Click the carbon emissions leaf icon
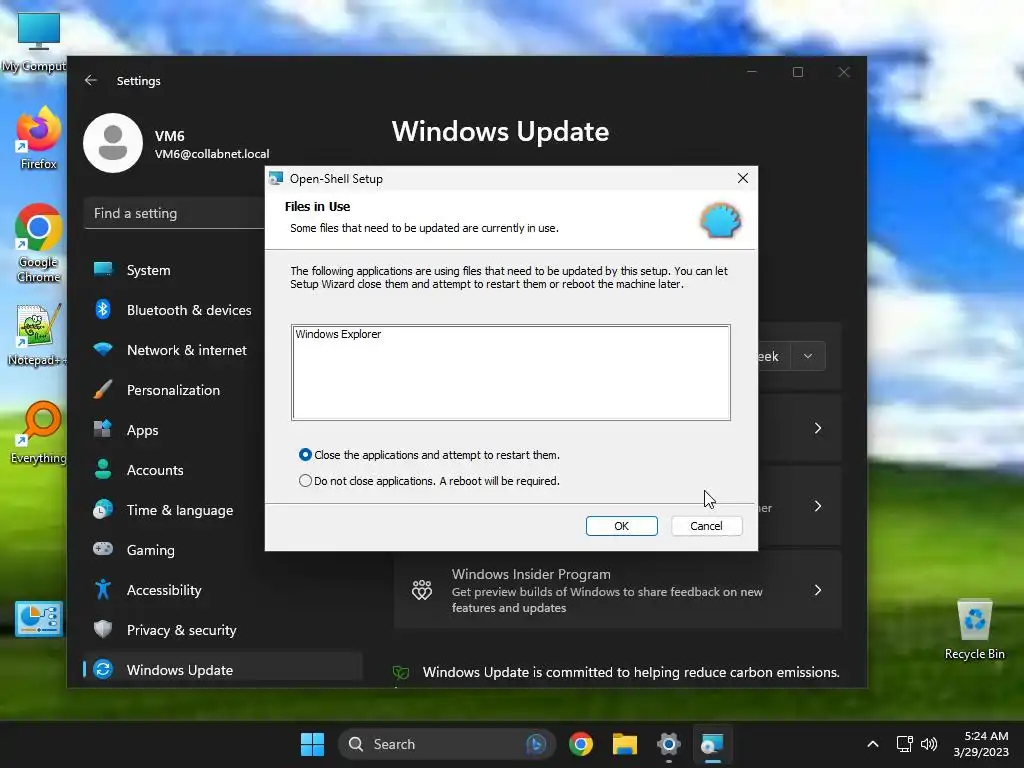Viewport: 1024px width, 768px height. [x=400, y=673]
